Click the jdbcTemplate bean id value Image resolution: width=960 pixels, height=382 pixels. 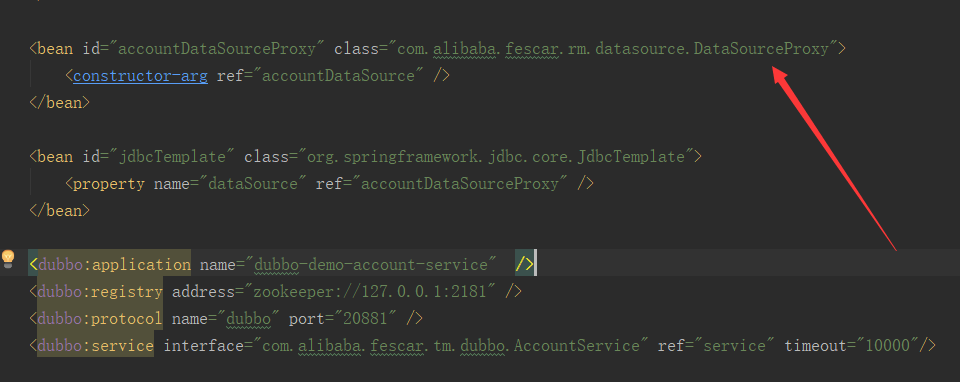(x=172, y=157)
